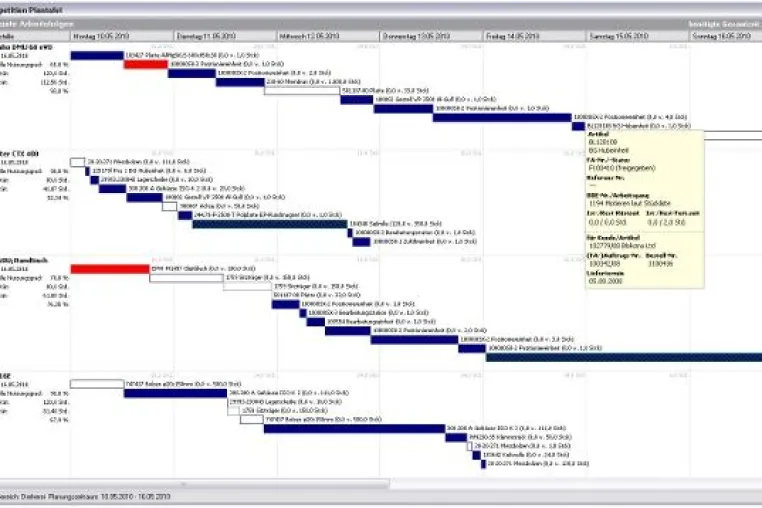Click the small blue bar above the yellow tooltip
The height and width of the screenshot is (508, 762).
pos(578,126)
